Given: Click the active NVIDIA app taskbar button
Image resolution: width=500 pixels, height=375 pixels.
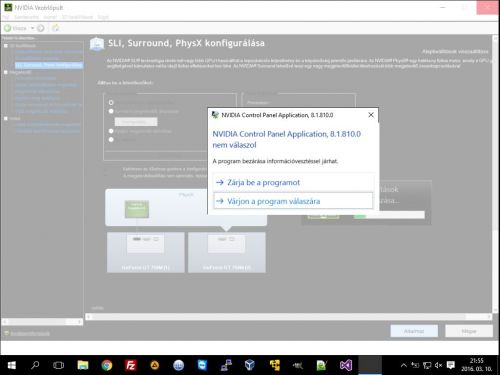Looking at the screenshot, I should click(370, 366).
